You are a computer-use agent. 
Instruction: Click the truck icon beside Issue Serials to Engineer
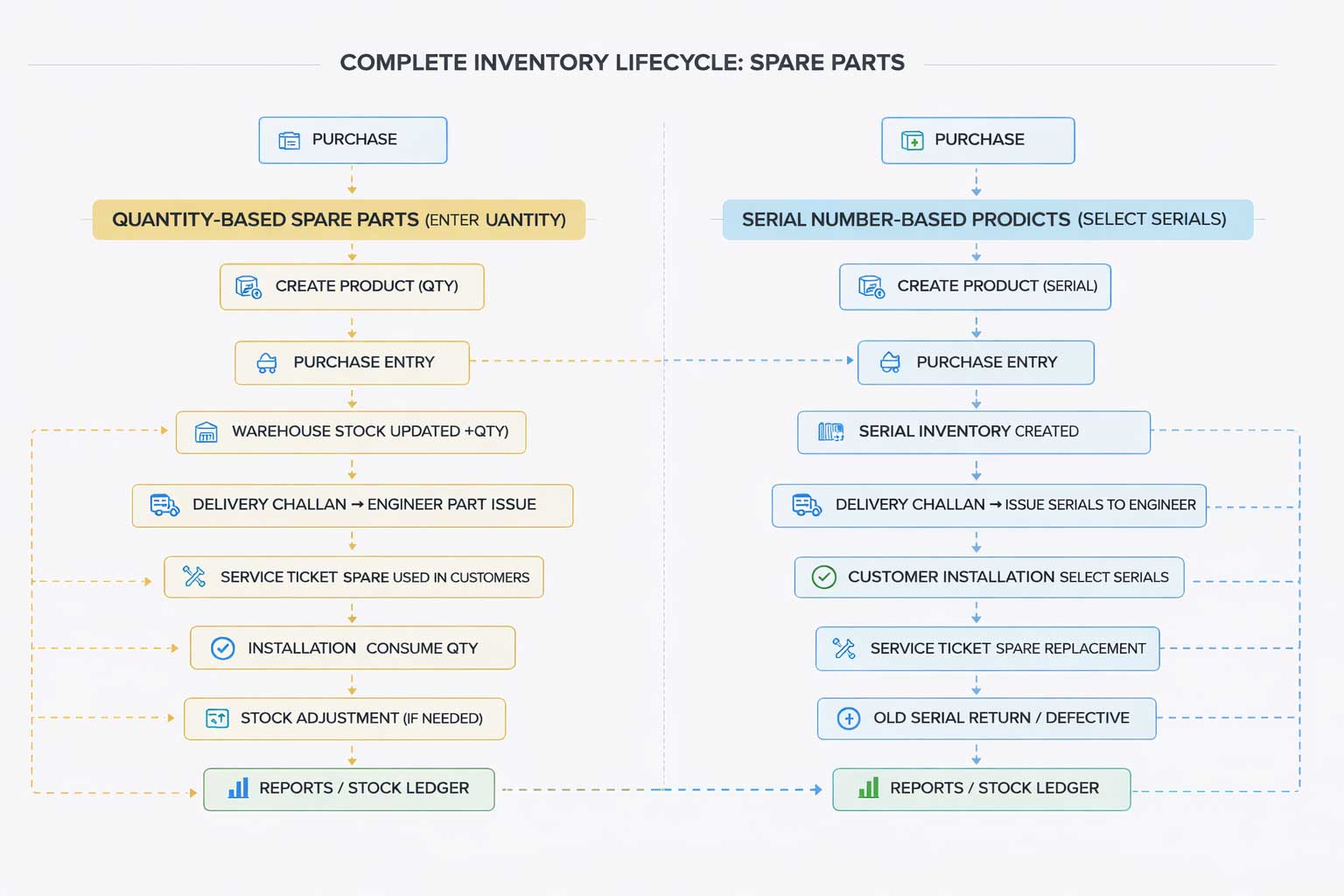(806, 505)
